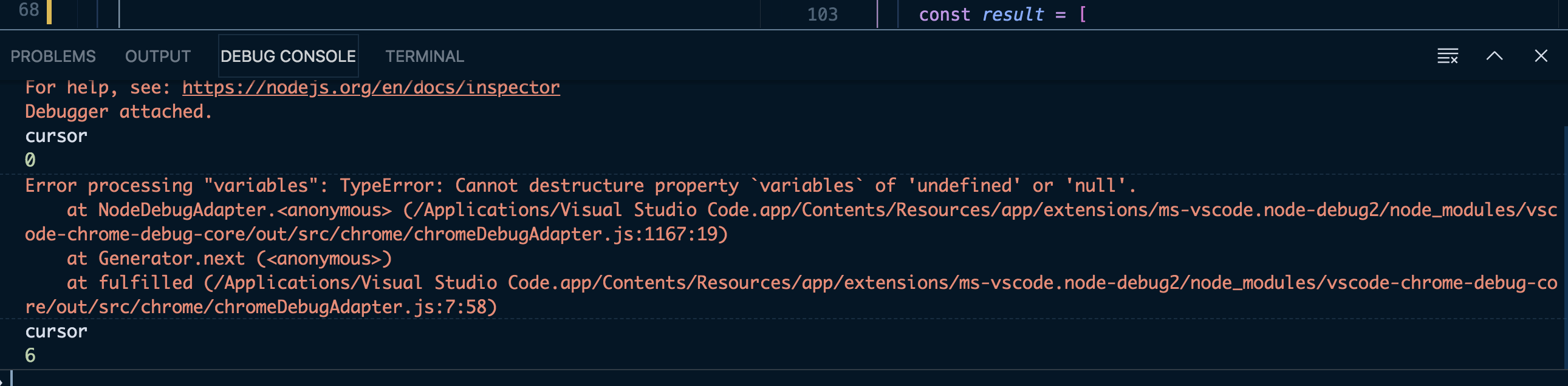Select the 'Debugger attached.' output line
This screenshot has width=1568, height=386.
(118, 112)
